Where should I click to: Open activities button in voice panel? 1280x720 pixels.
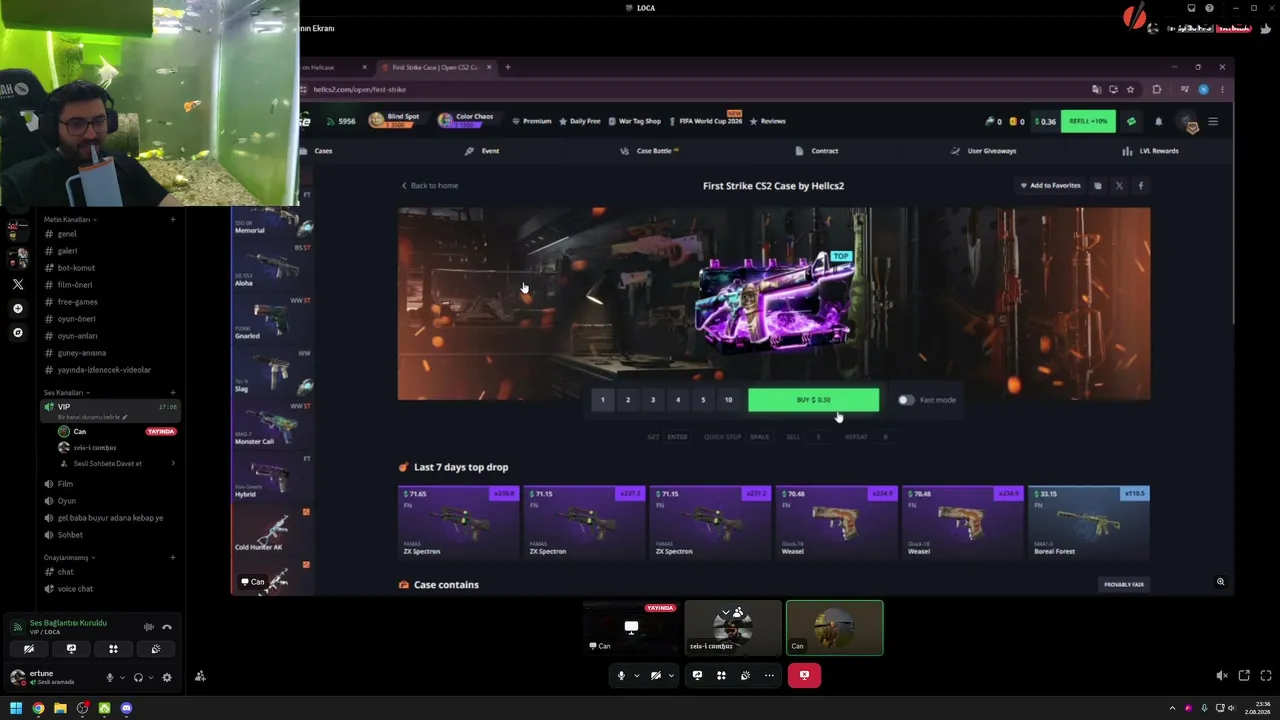[113, 649]
